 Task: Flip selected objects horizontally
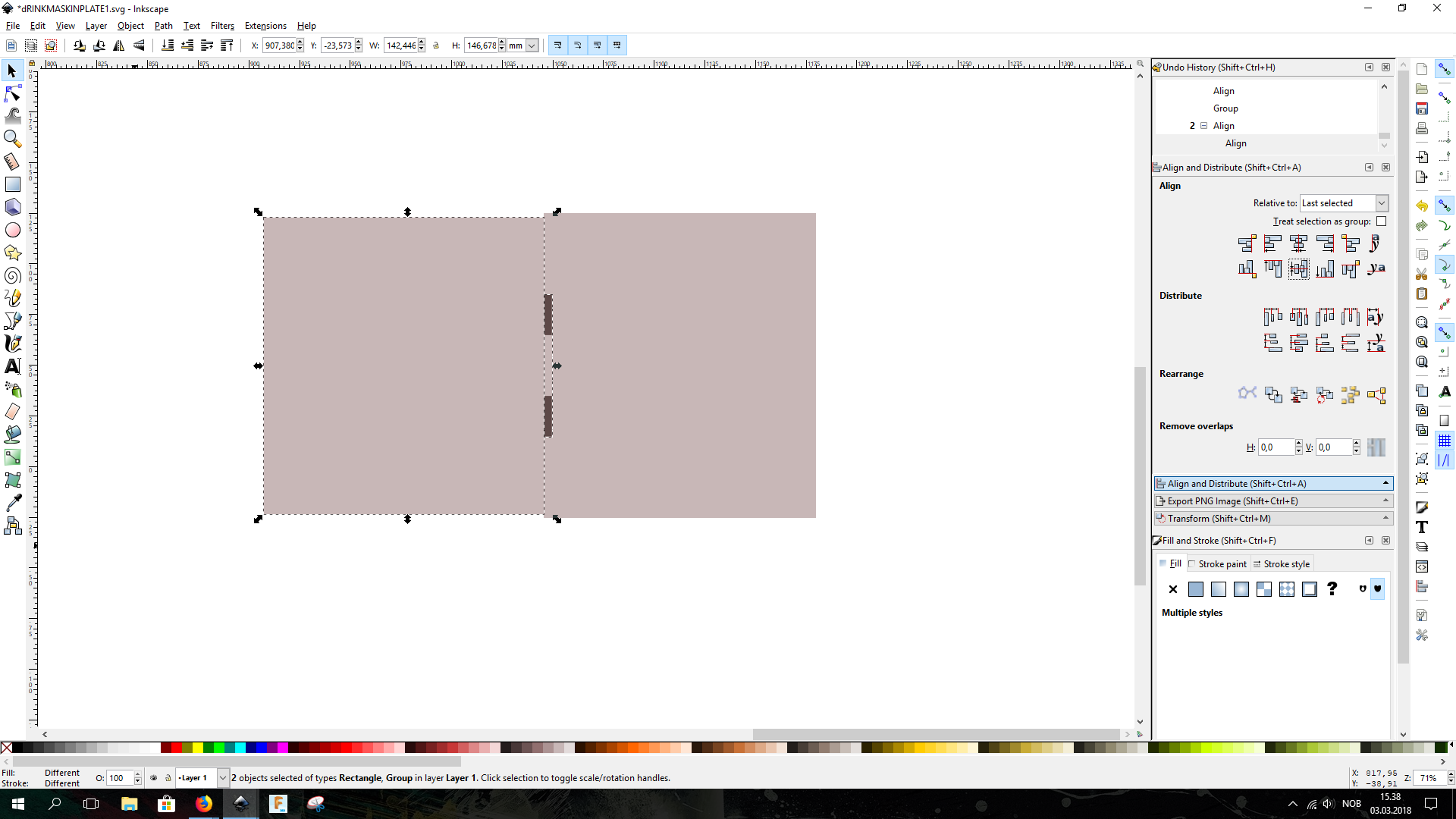point(119,45)
